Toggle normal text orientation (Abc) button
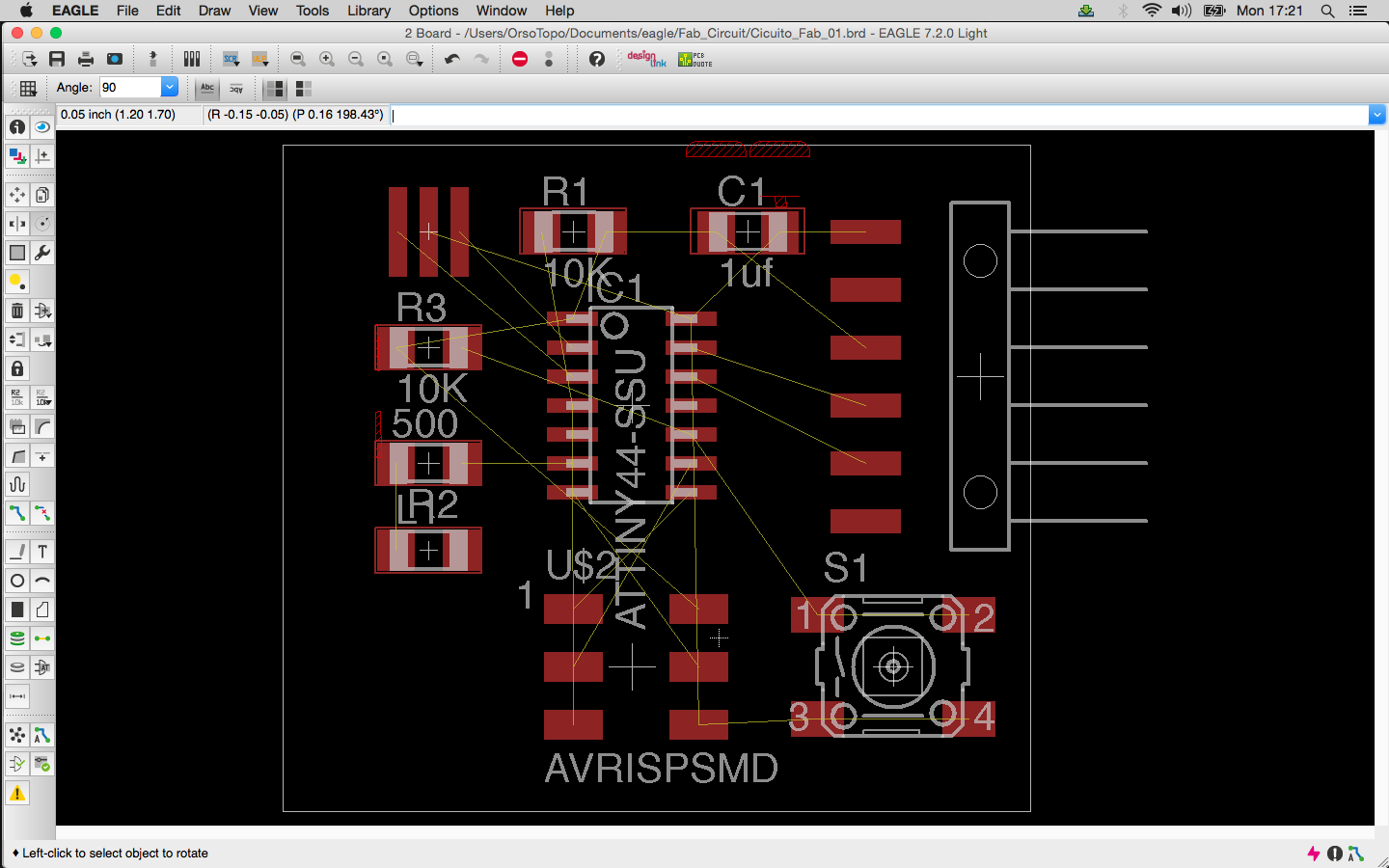 [207, 88]
